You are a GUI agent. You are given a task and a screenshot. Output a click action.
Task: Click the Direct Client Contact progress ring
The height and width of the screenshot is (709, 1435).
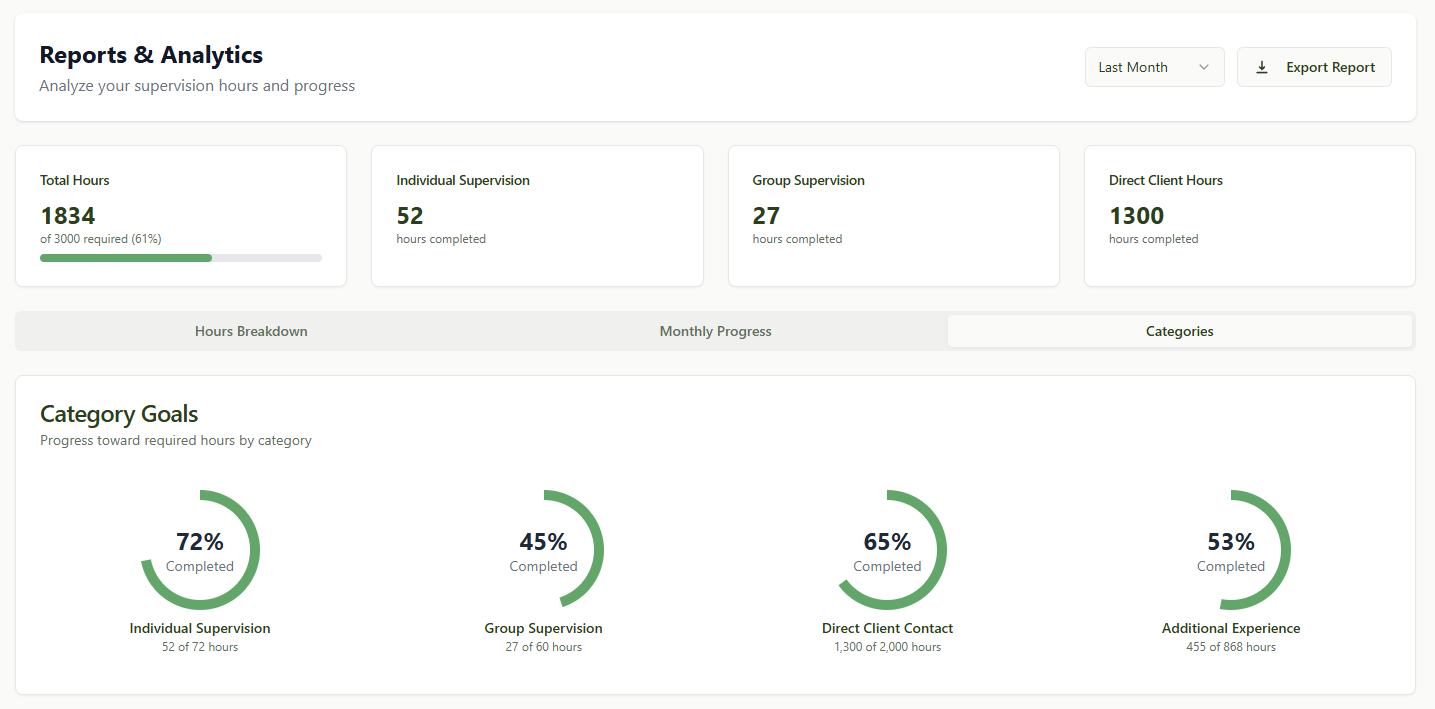point(887,550)
